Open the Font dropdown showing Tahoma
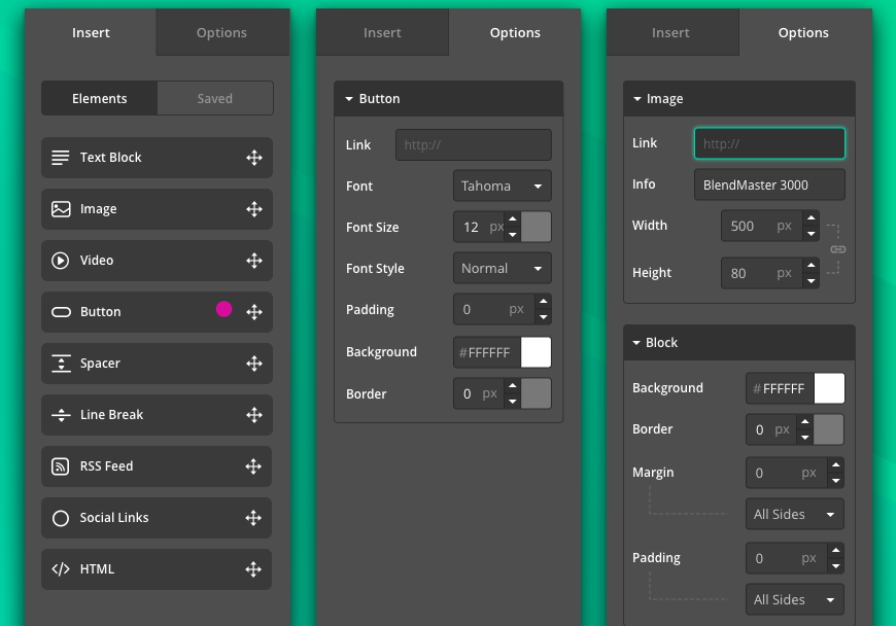Screen dimensions: 896x626 coord(502,185)
